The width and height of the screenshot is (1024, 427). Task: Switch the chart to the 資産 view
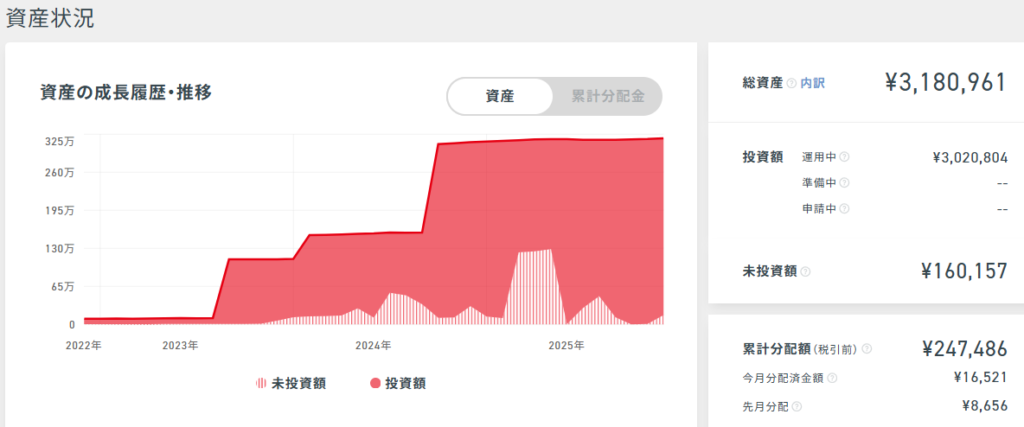[x=500, y=97]
